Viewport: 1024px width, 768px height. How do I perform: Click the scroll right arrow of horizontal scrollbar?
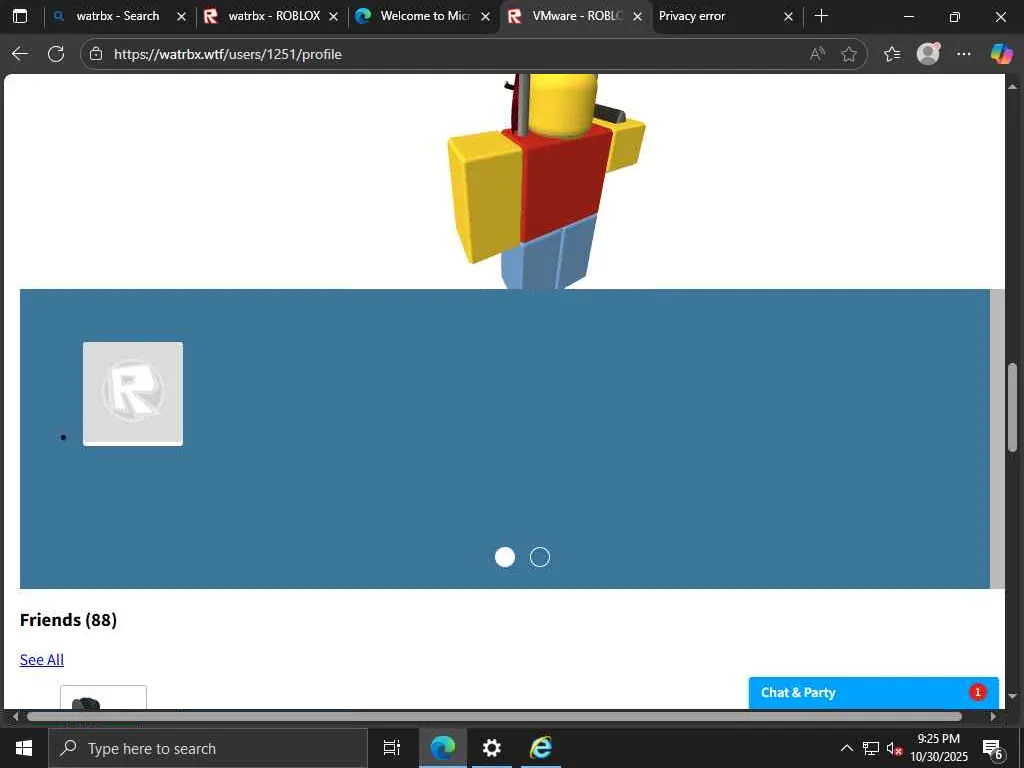pos(993,716)
